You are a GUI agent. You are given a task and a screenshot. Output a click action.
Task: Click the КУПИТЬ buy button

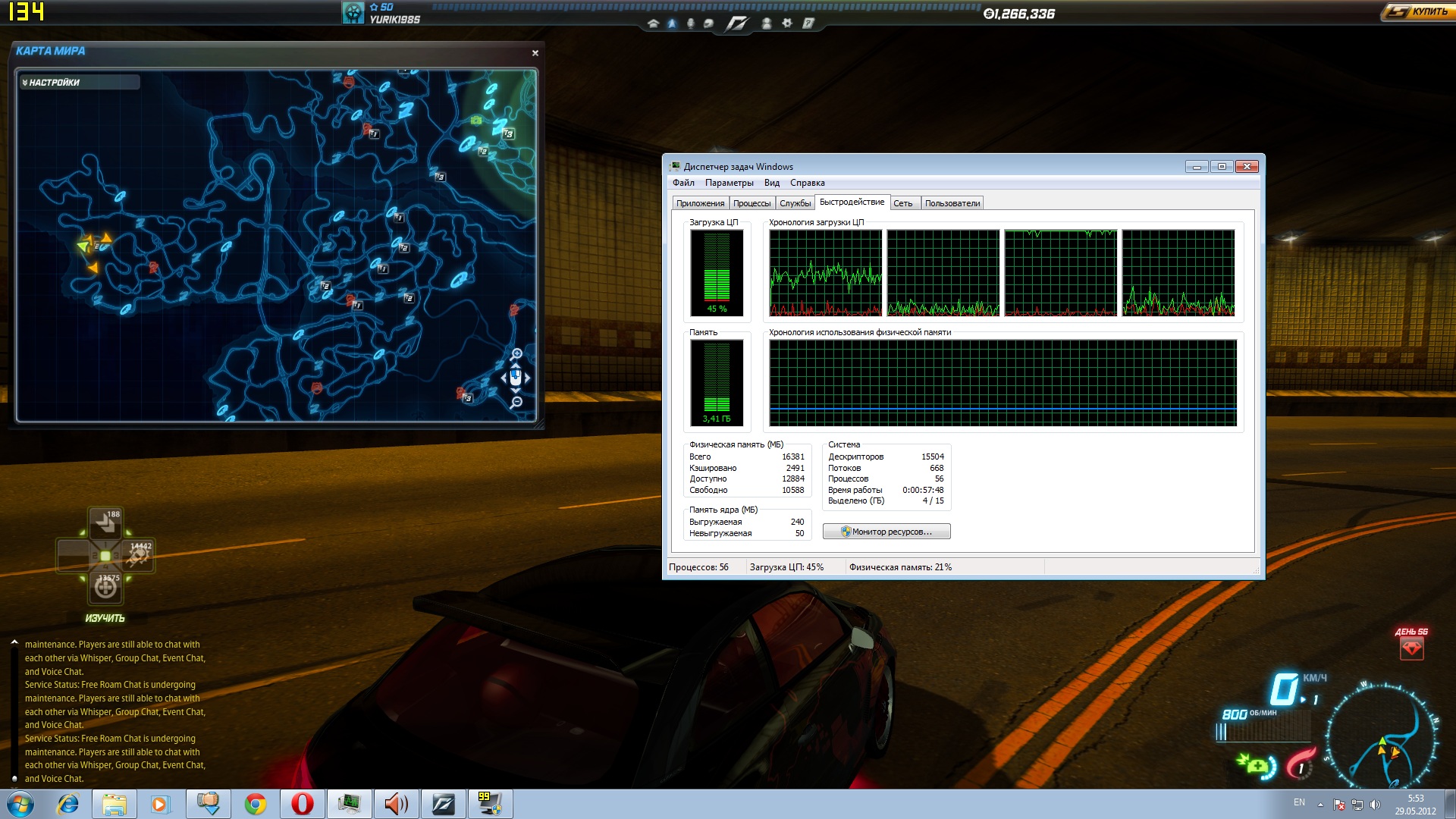1417,11
